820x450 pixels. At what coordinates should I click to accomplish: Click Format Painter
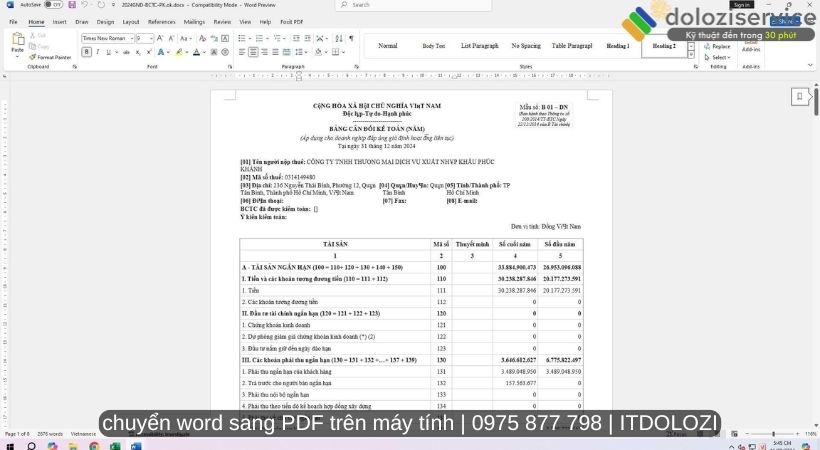[x=50, y=57]
